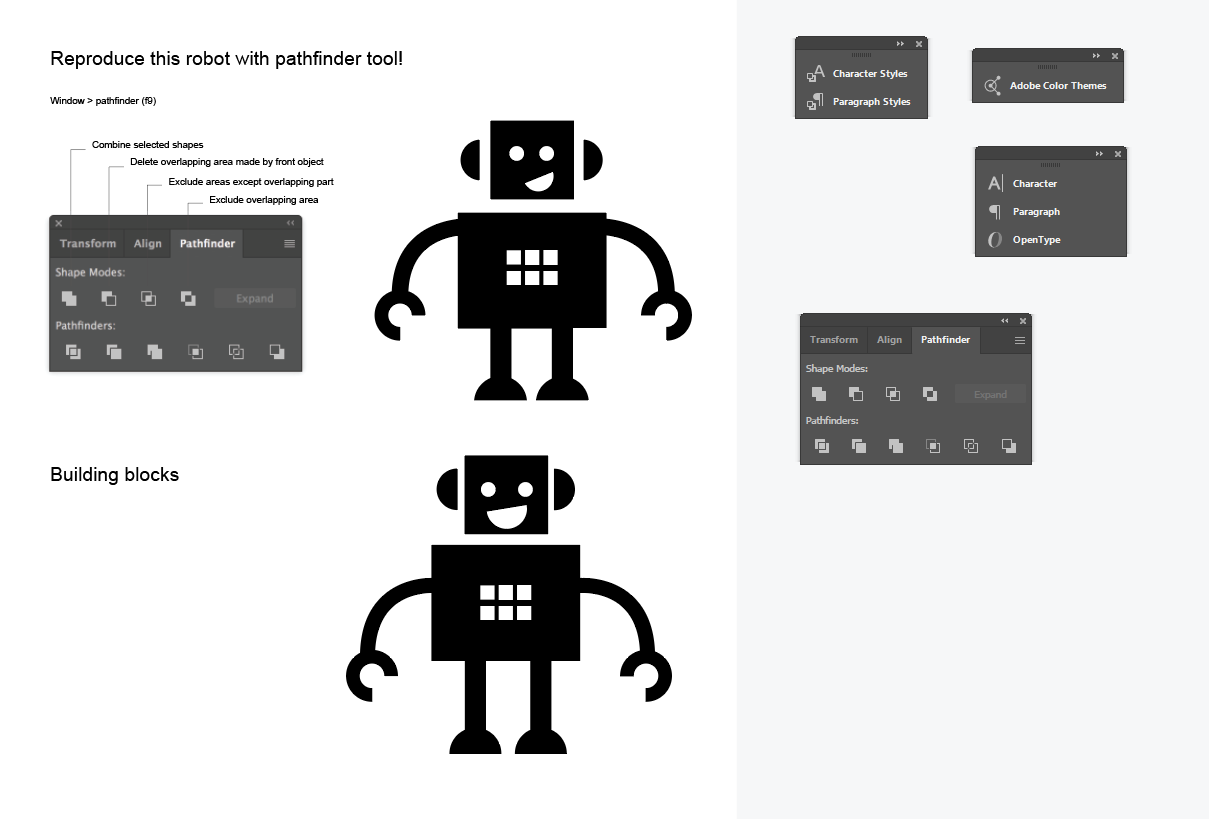Click Minus Front in floating Pathfinder panel

[856, 394]
